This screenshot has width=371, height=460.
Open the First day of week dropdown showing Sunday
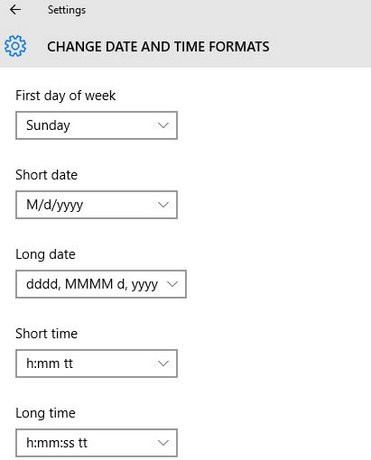pos(96,125)
